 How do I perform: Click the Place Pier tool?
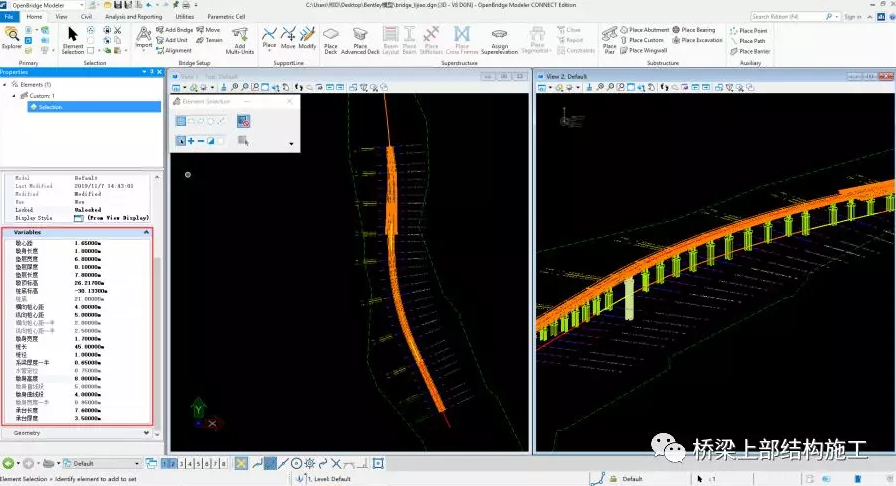click(609, 40)
